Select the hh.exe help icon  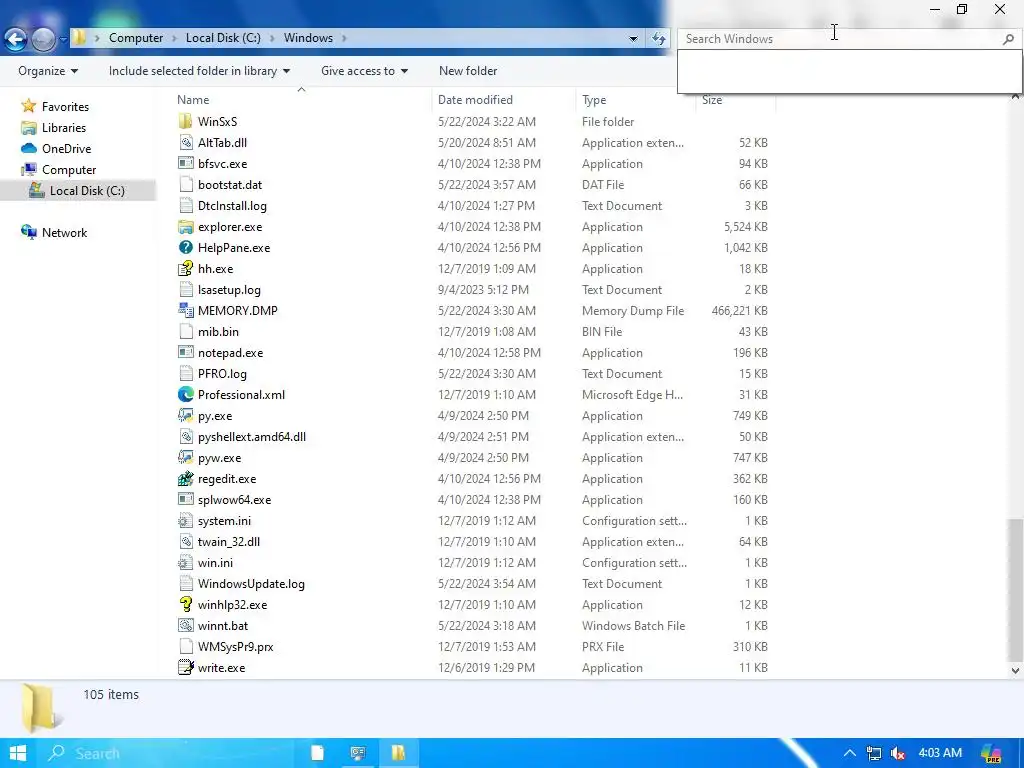pos(185,268)
